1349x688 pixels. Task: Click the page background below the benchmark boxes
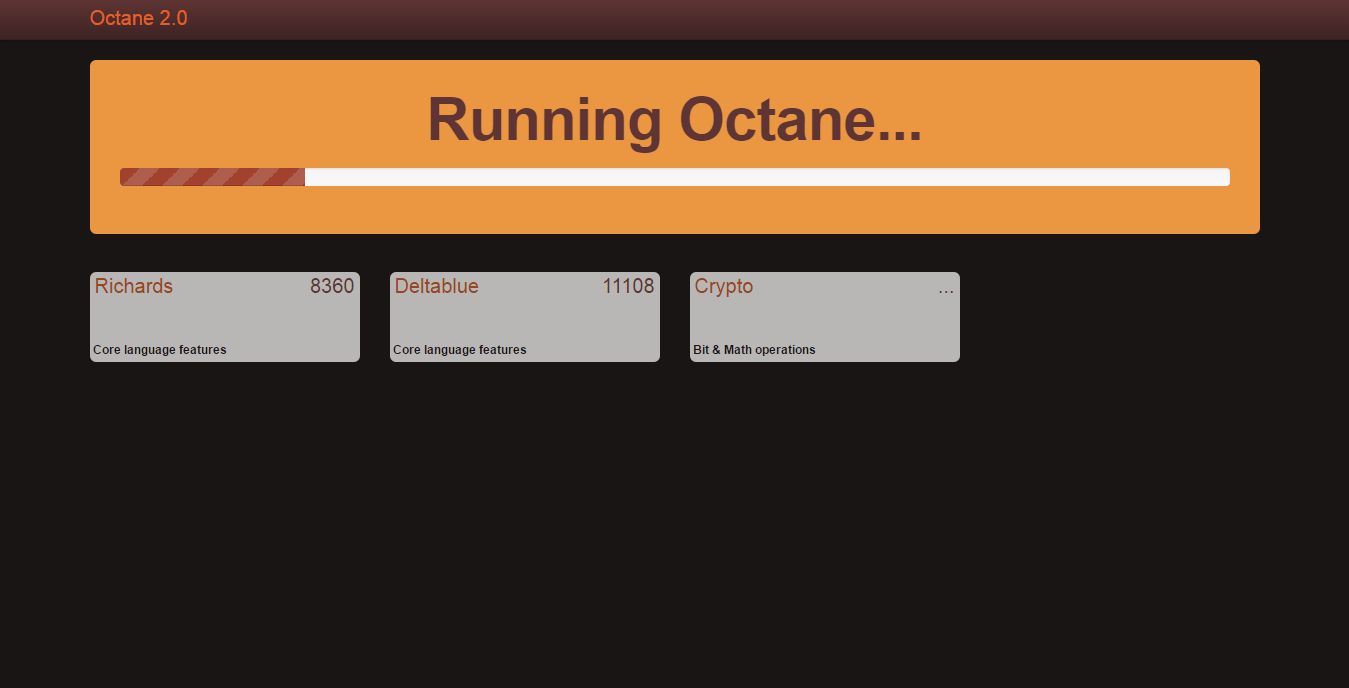(x=674, y=500)
